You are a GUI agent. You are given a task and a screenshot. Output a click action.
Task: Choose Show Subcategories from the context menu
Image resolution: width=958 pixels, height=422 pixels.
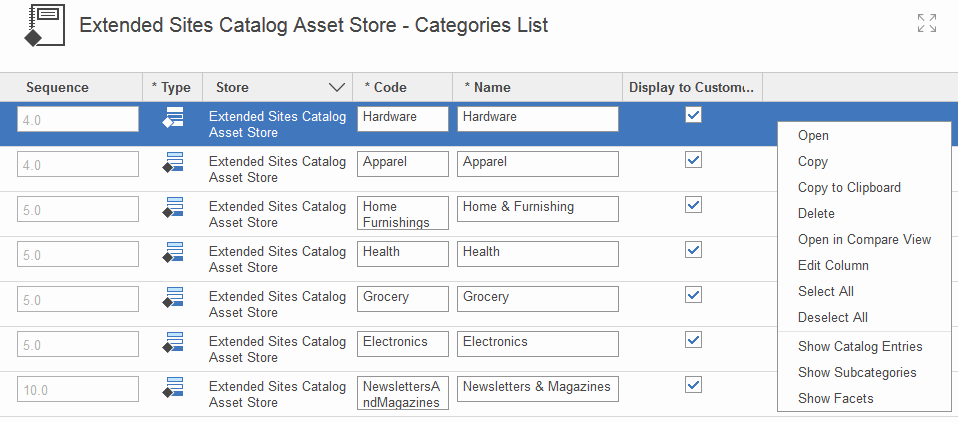tap(857, 373)
